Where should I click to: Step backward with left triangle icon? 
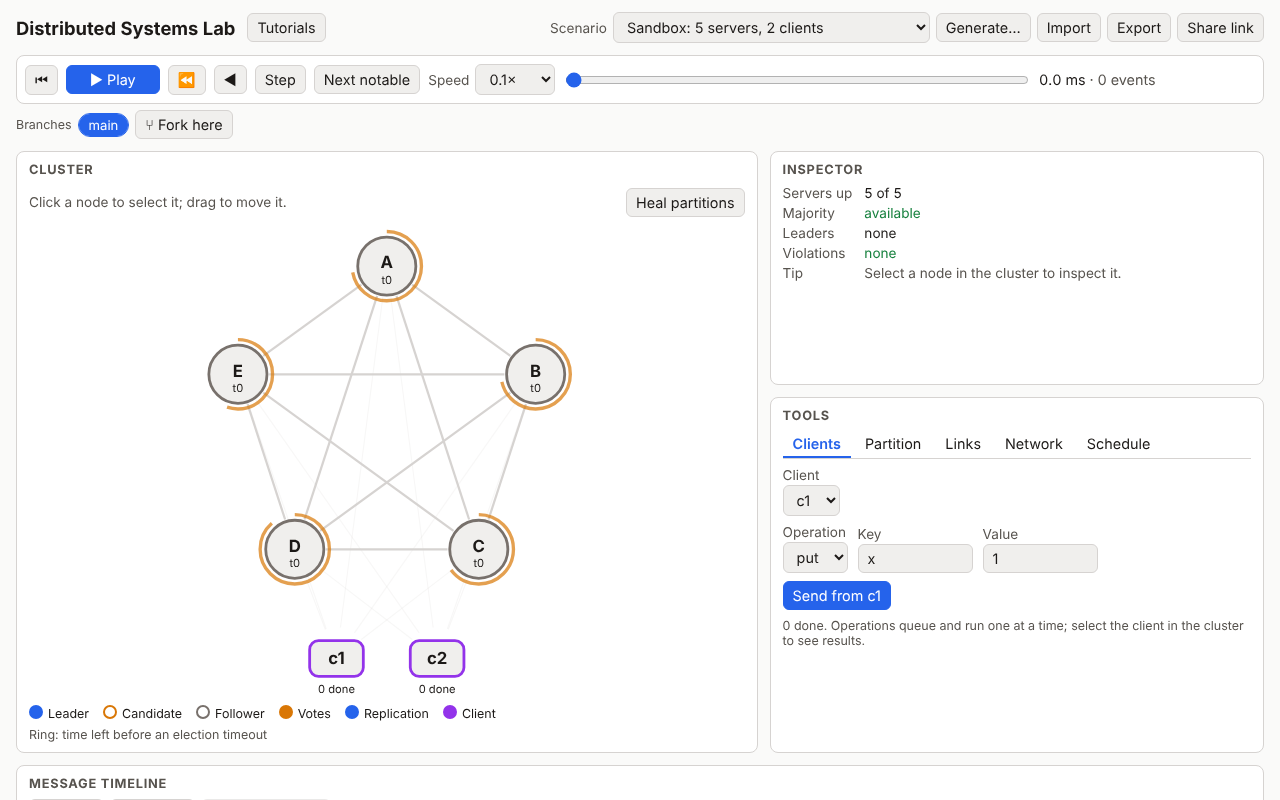pyautogui.click(x=230, y=80)
